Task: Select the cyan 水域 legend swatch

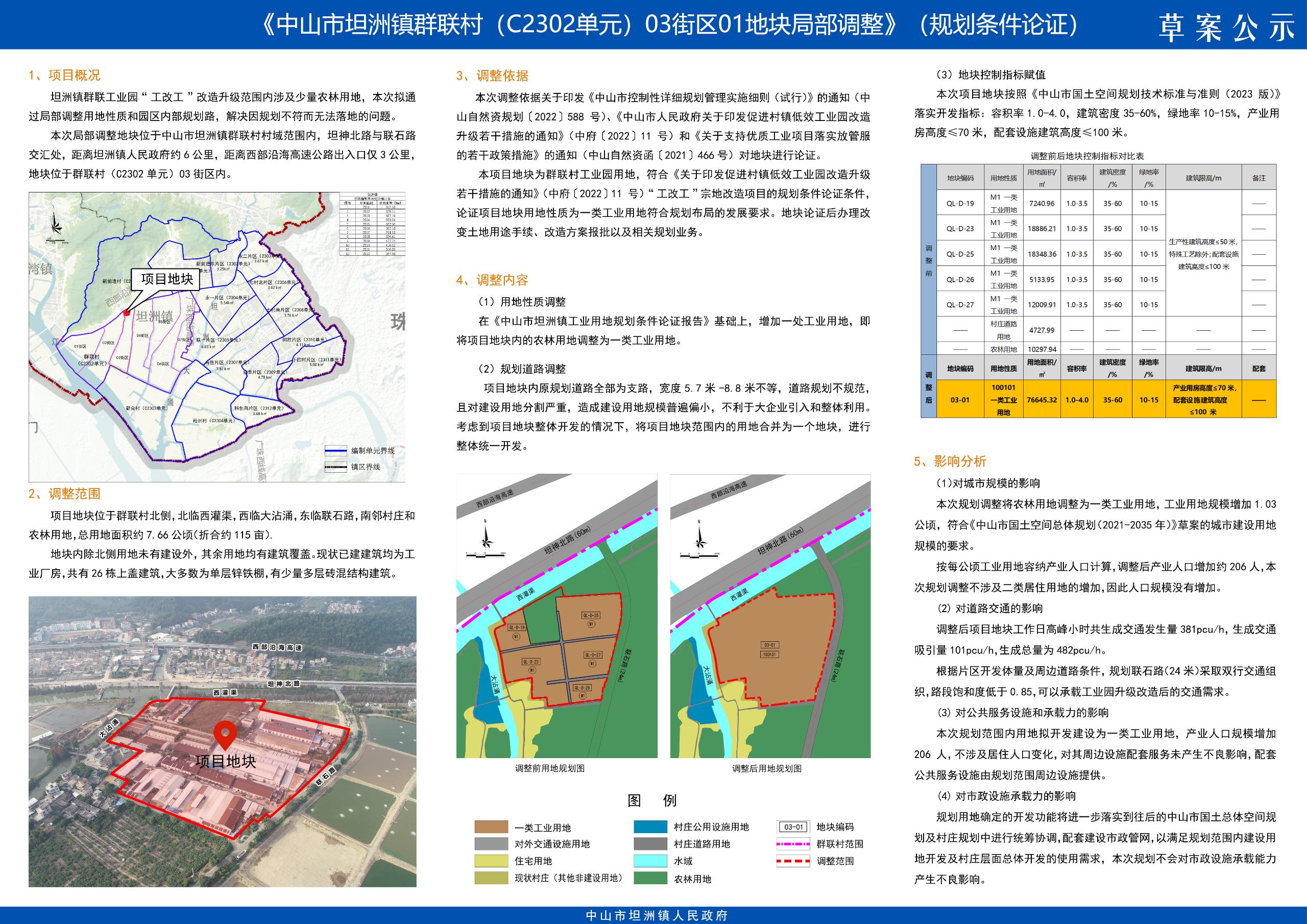Action: click(650, 861)
